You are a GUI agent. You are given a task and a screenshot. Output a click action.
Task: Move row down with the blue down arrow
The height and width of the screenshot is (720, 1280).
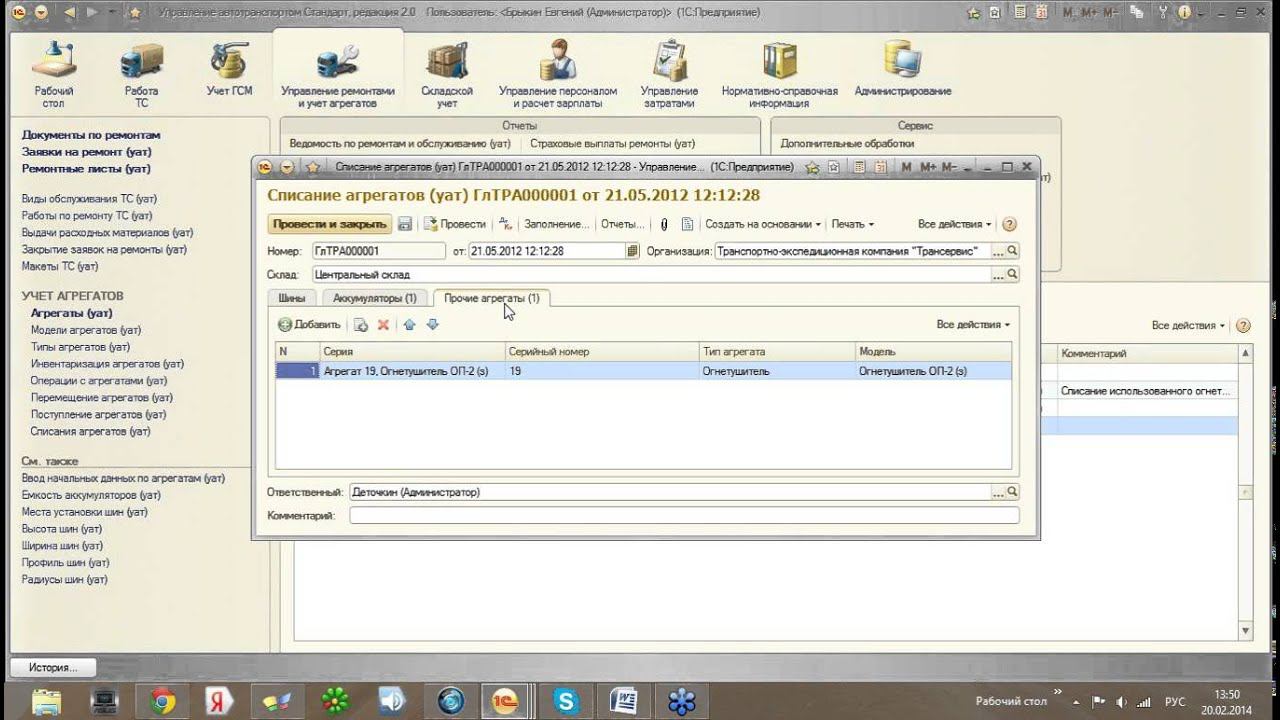pyautogui.click(x=433, y=324)
